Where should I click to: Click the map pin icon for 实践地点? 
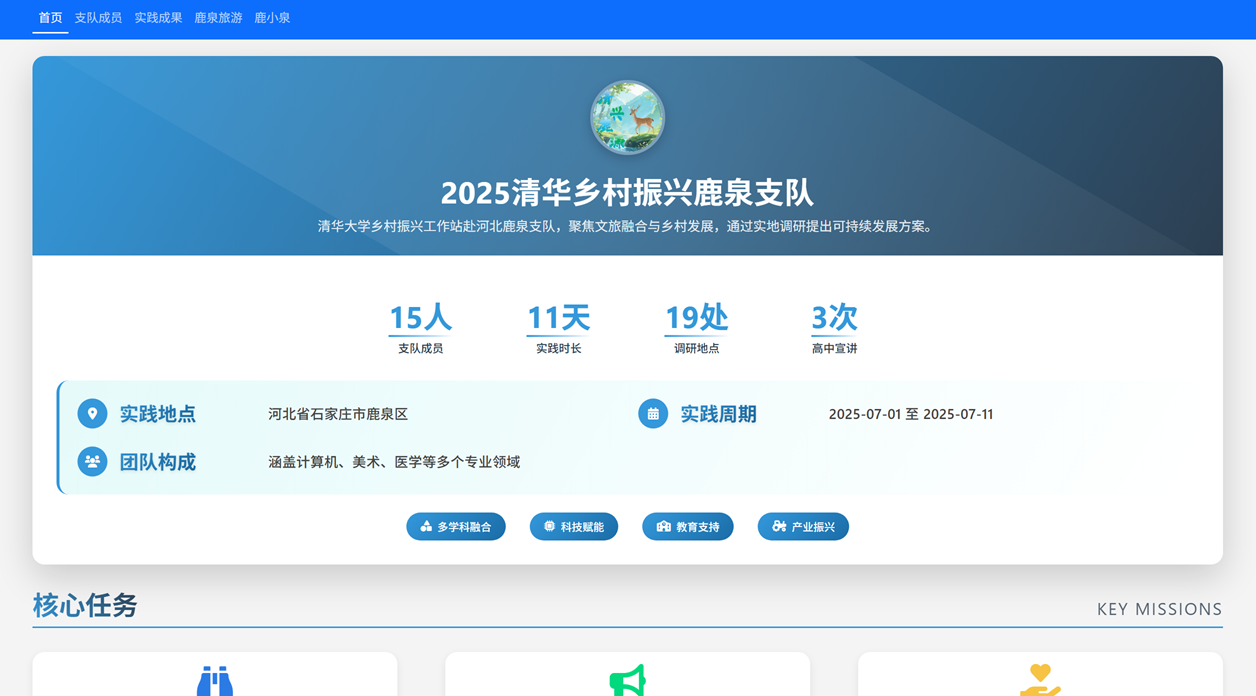(92, 413)
